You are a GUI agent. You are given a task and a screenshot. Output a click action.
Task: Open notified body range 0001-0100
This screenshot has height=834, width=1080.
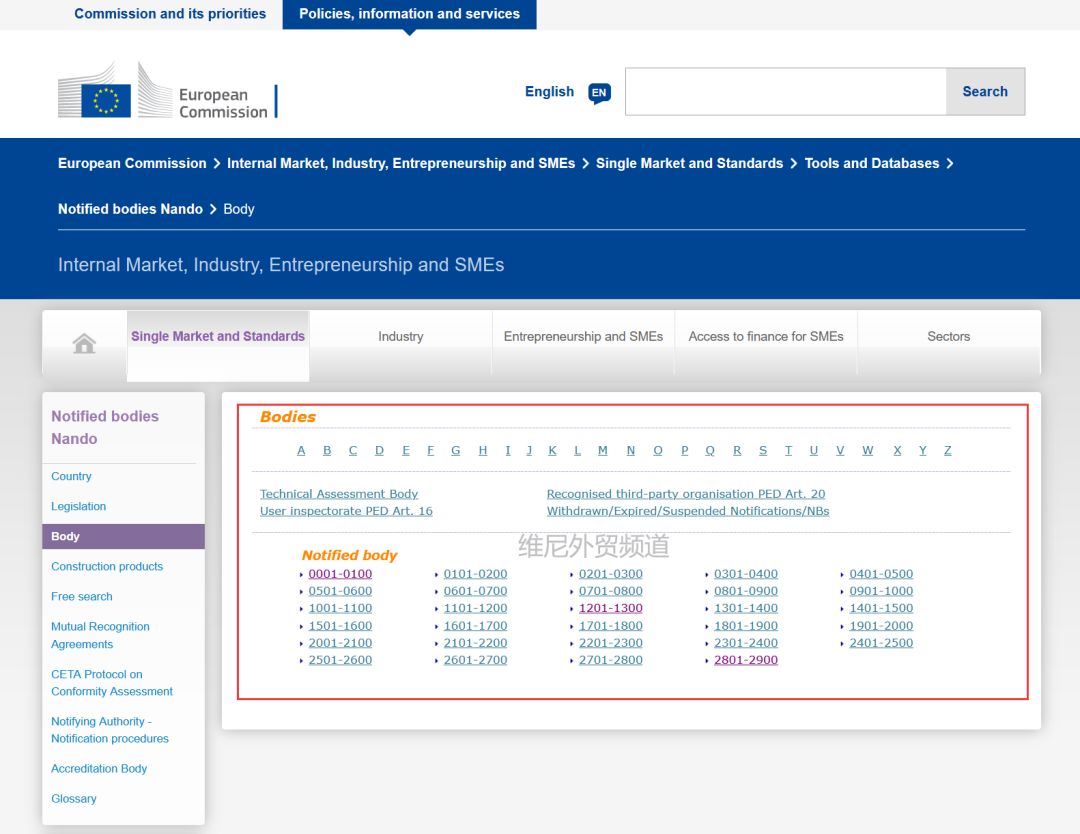pyautogui.click(x=340, y=574)
